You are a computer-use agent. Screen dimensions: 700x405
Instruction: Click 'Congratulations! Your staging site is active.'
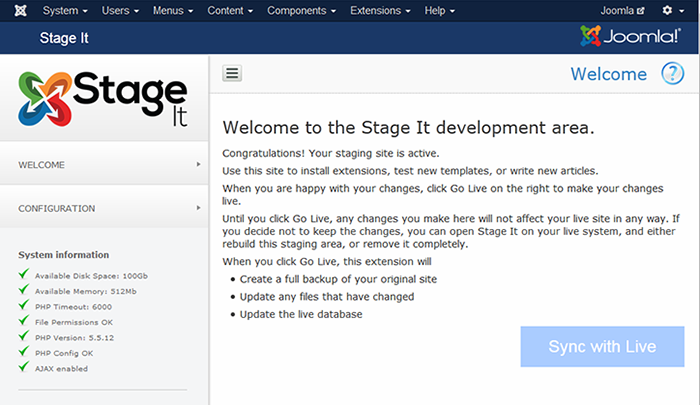pos(331,153)
